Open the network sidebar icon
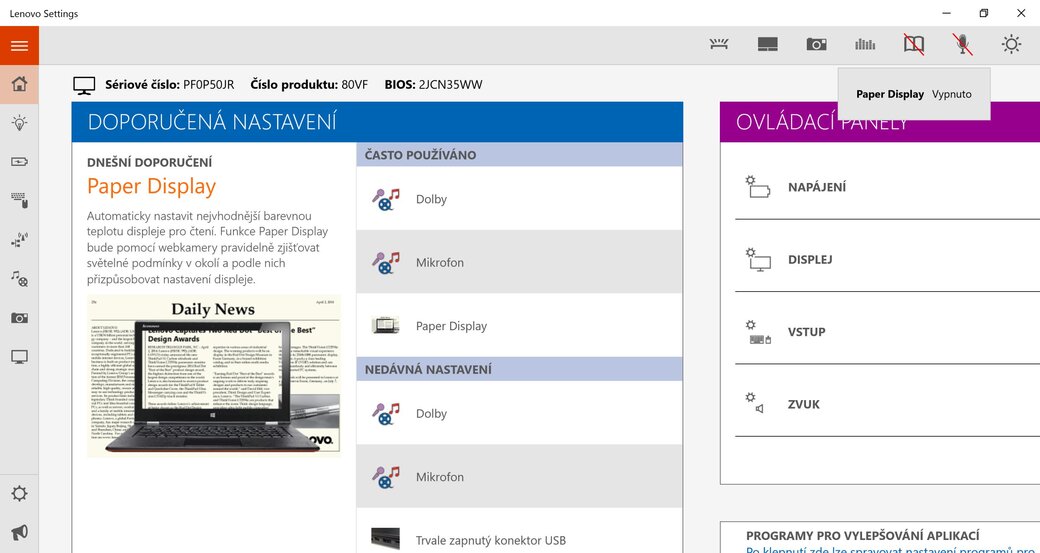The image size is (1040, 553). [19, 239]
